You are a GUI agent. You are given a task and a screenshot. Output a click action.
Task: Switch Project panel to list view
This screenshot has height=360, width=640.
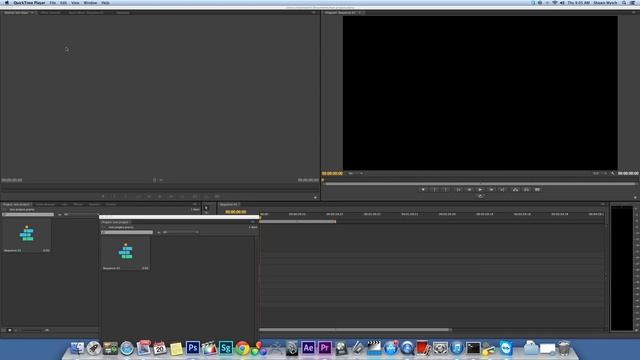[4, 330]
